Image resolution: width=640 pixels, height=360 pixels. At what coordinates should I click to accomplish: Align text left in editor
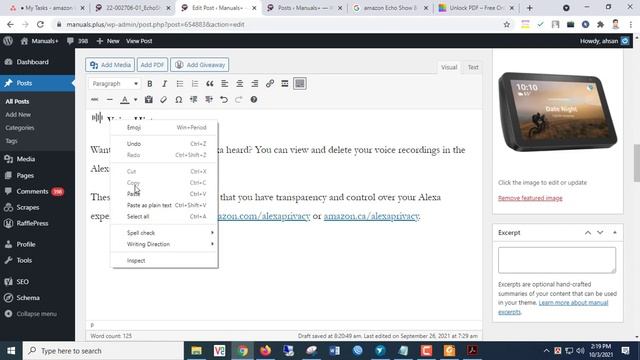[x=224, y=84]
